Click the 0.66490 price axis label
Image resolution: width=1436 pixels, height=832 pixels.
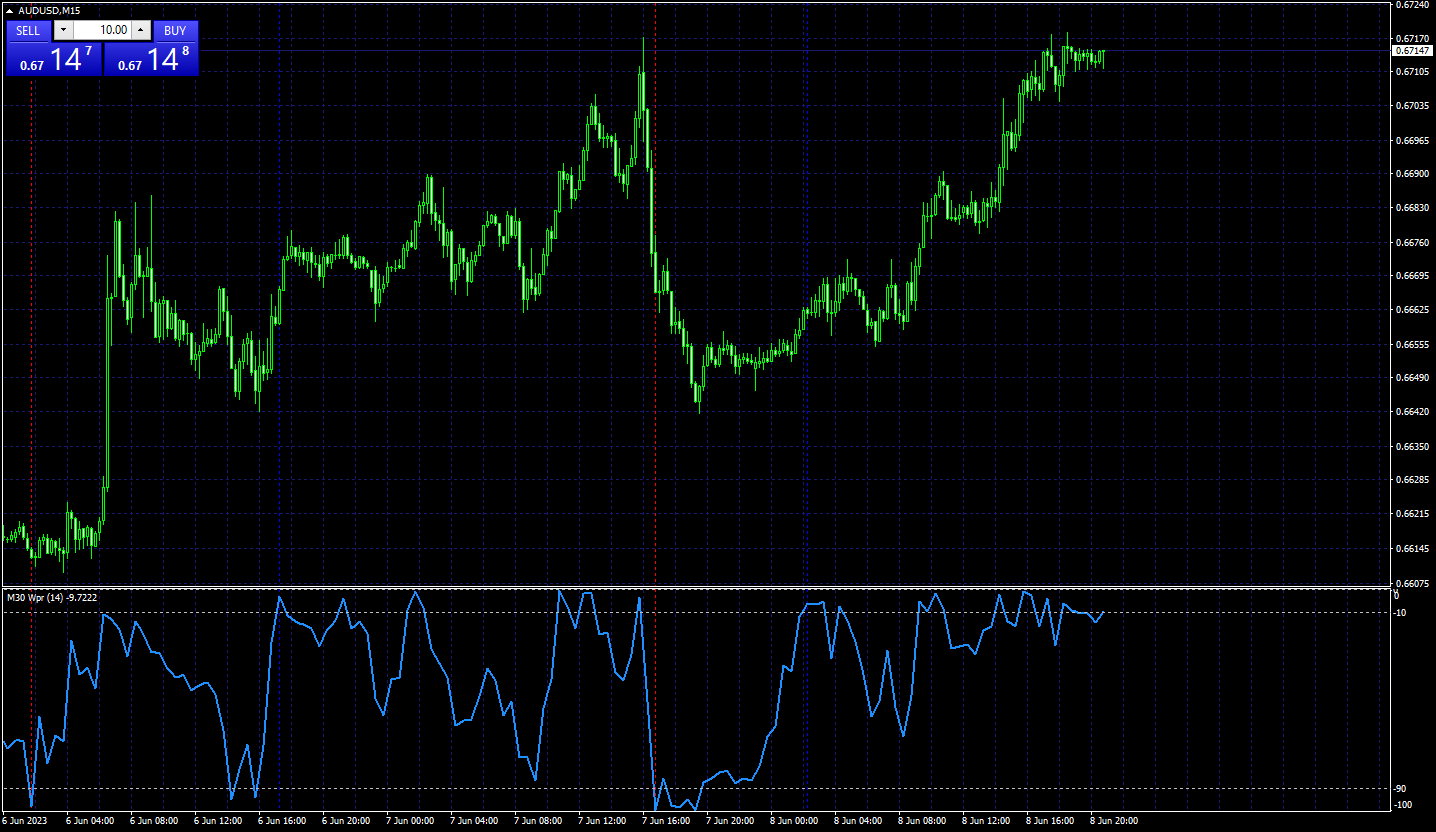[x=1412, y=378]
